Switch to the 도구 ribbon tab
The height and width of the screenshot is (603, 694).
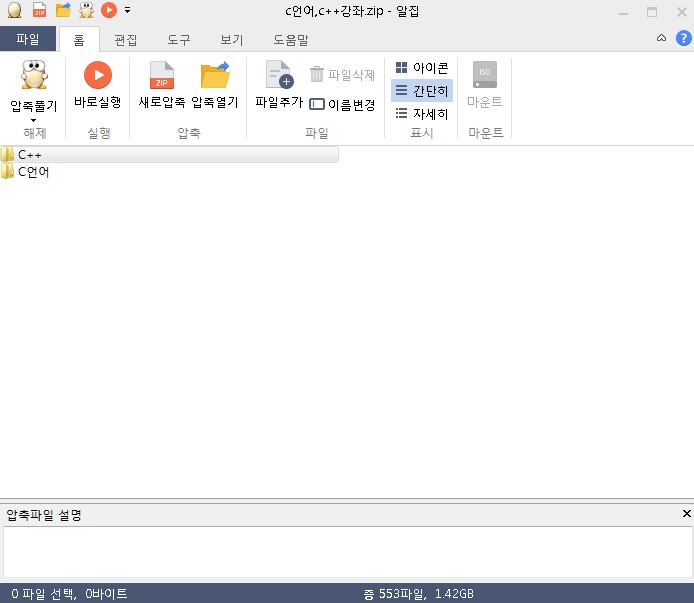point(179,40)
